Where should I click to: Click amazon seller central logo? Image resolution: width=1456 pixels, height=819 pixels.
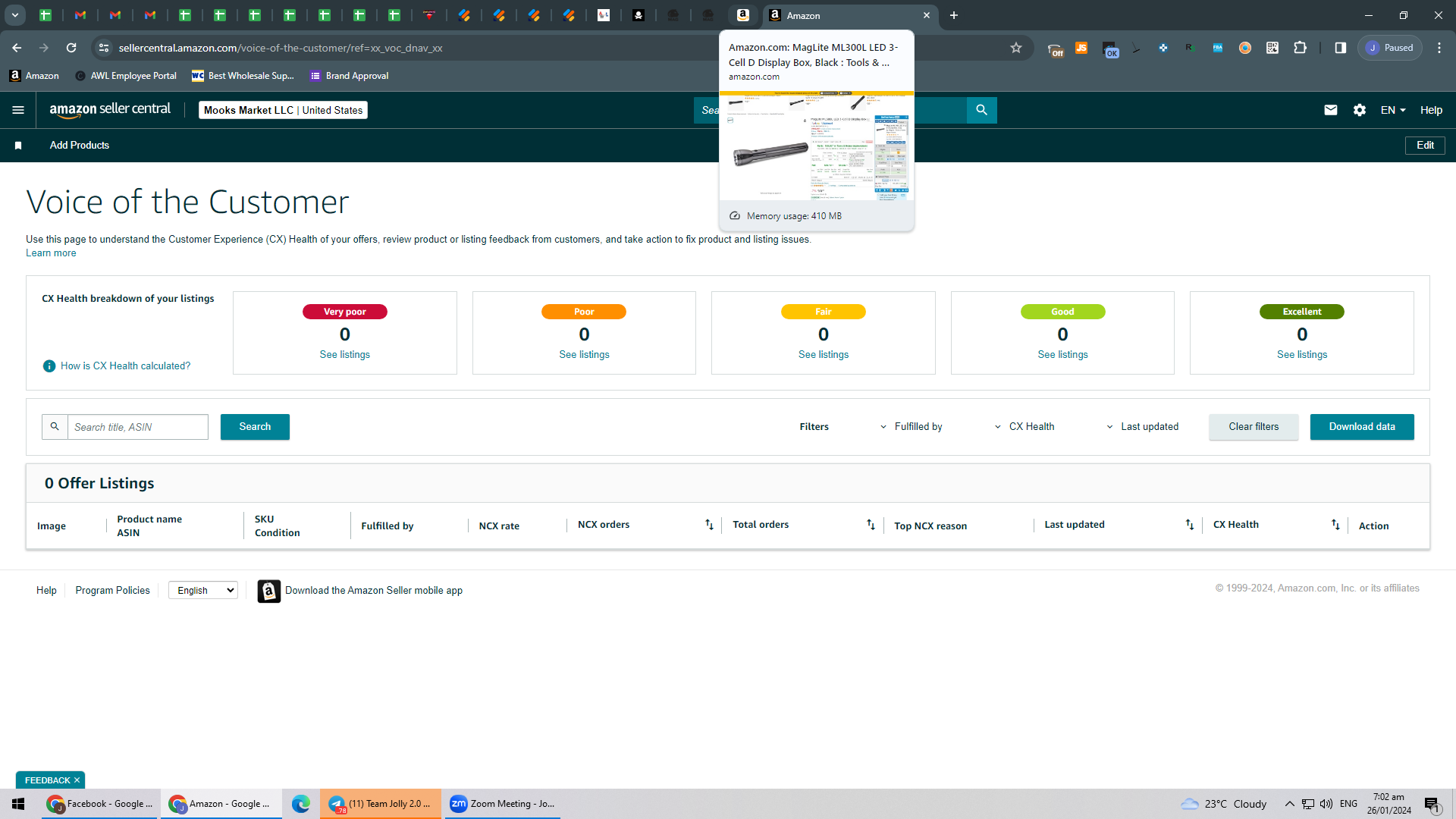pyautogui.click(x=110, y=110)
